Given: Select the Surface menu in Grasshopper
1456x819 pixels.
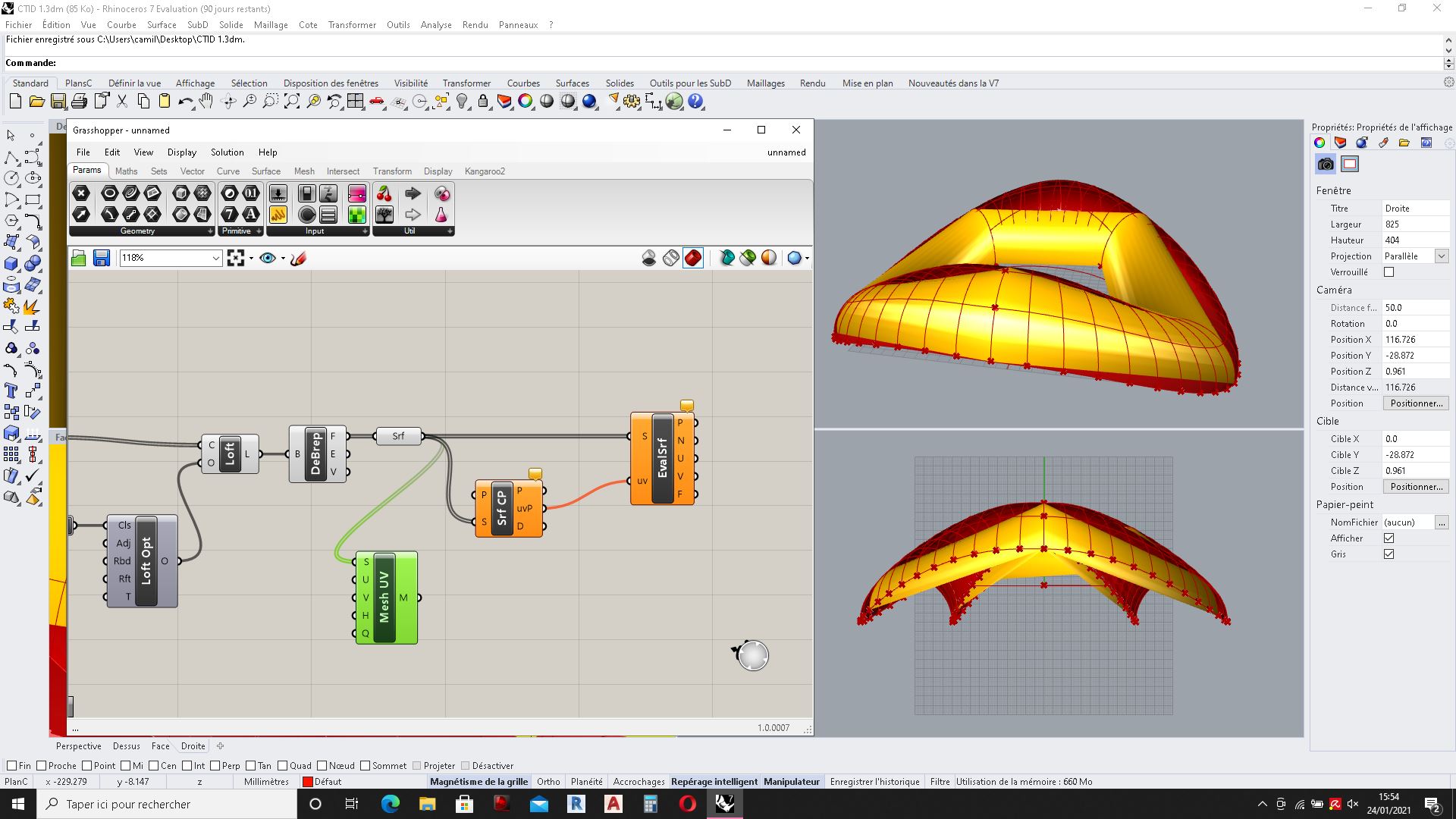Looking at the screenshot, I should coord(265,171).
